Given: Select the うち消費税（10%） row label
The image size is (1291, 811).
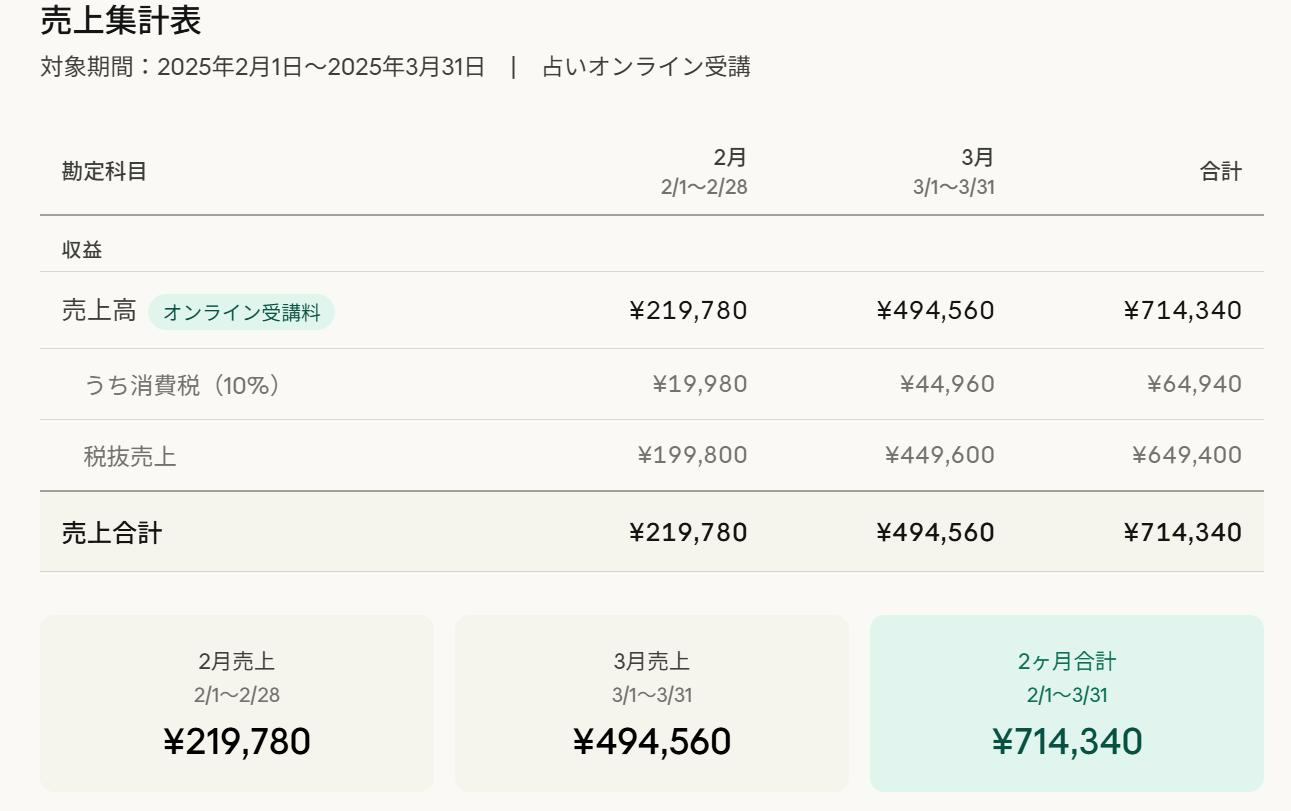Looking at the screenshot, I should click(182, 385).
